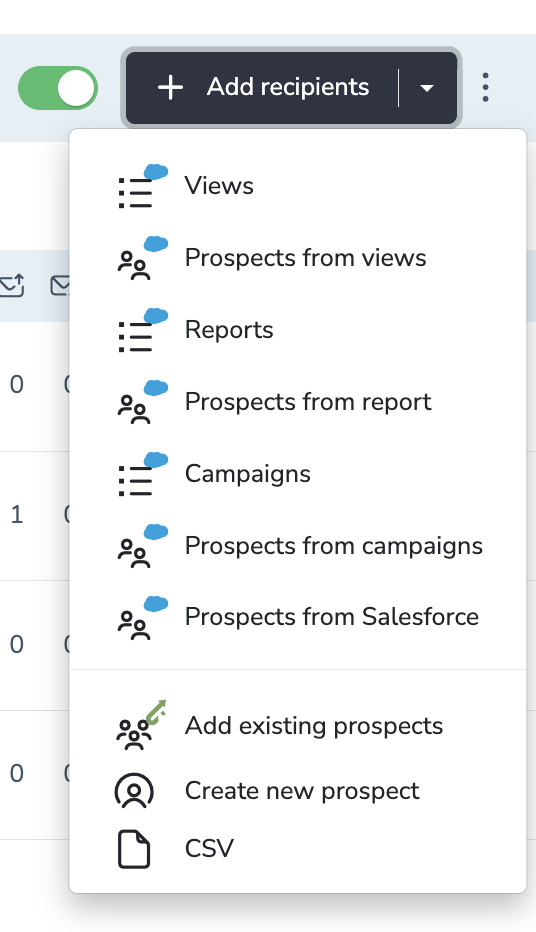Image resolution: width=536 pixels, height=932 pixels.
Task: Click the Reports list icon
Action: pos(143,330)
